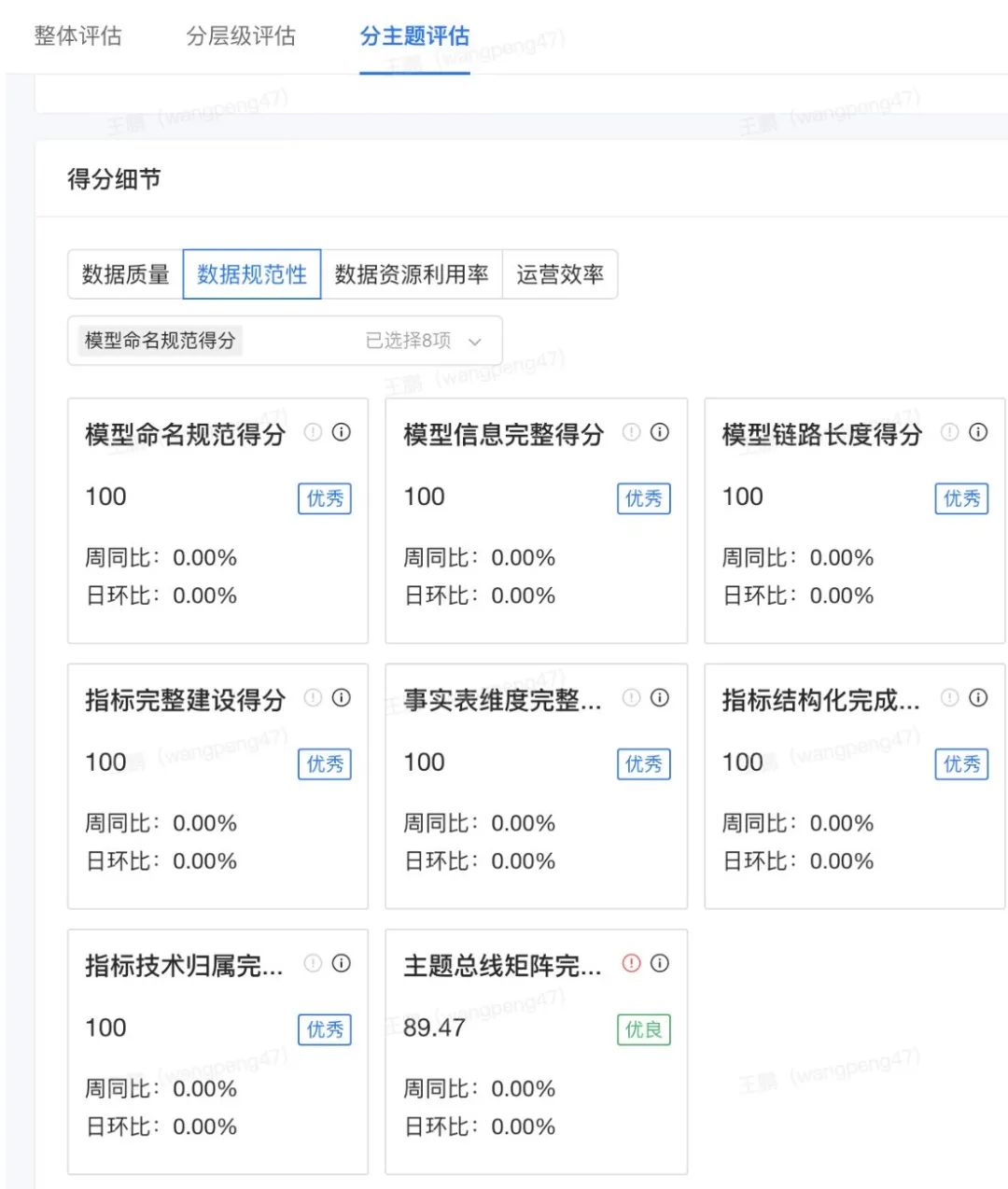This screenshot has height=1189, width=1008.
Task: Open the info icon on 事实表维度完整 card
Action: [661, 698]
